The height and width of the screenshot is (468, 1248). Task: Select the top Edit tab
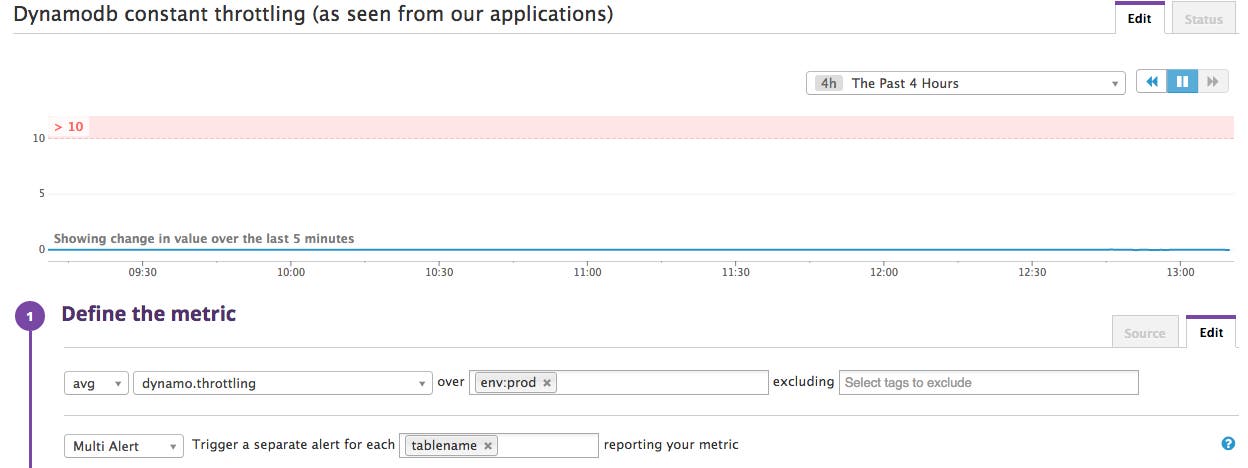point(1139,19)
